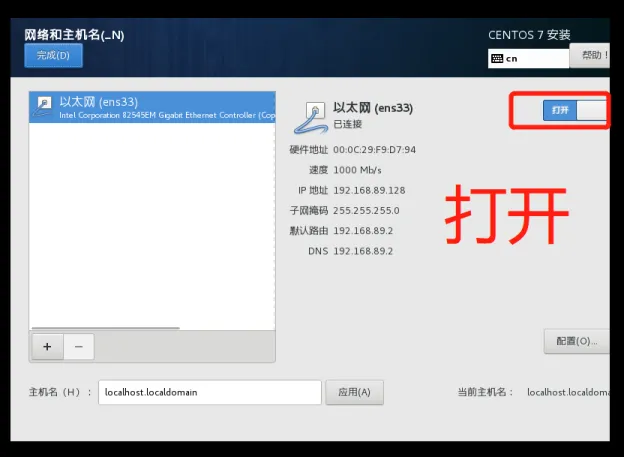Click the 网络和主机名(_N) page title
624x457 pixels.
tap(74, 35)
